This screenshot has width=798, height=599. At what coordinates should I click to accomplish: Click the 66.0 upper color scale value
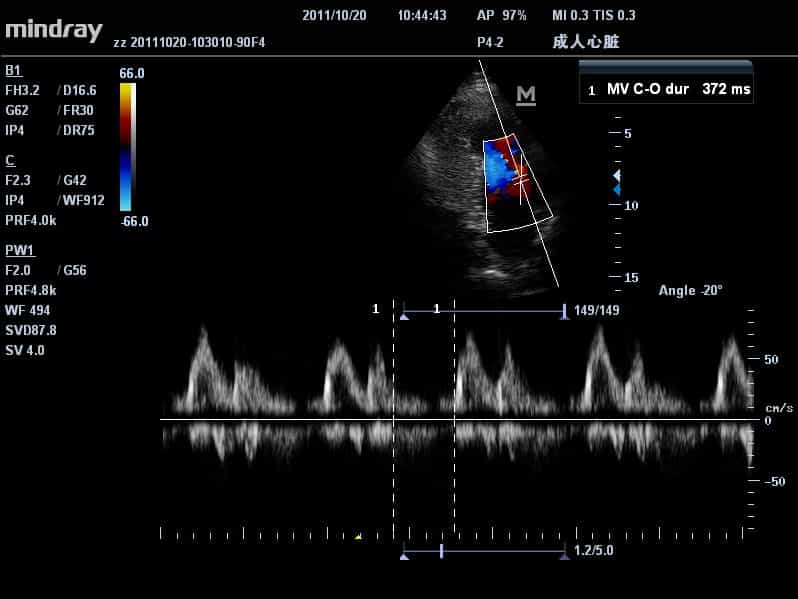(132, 73)
